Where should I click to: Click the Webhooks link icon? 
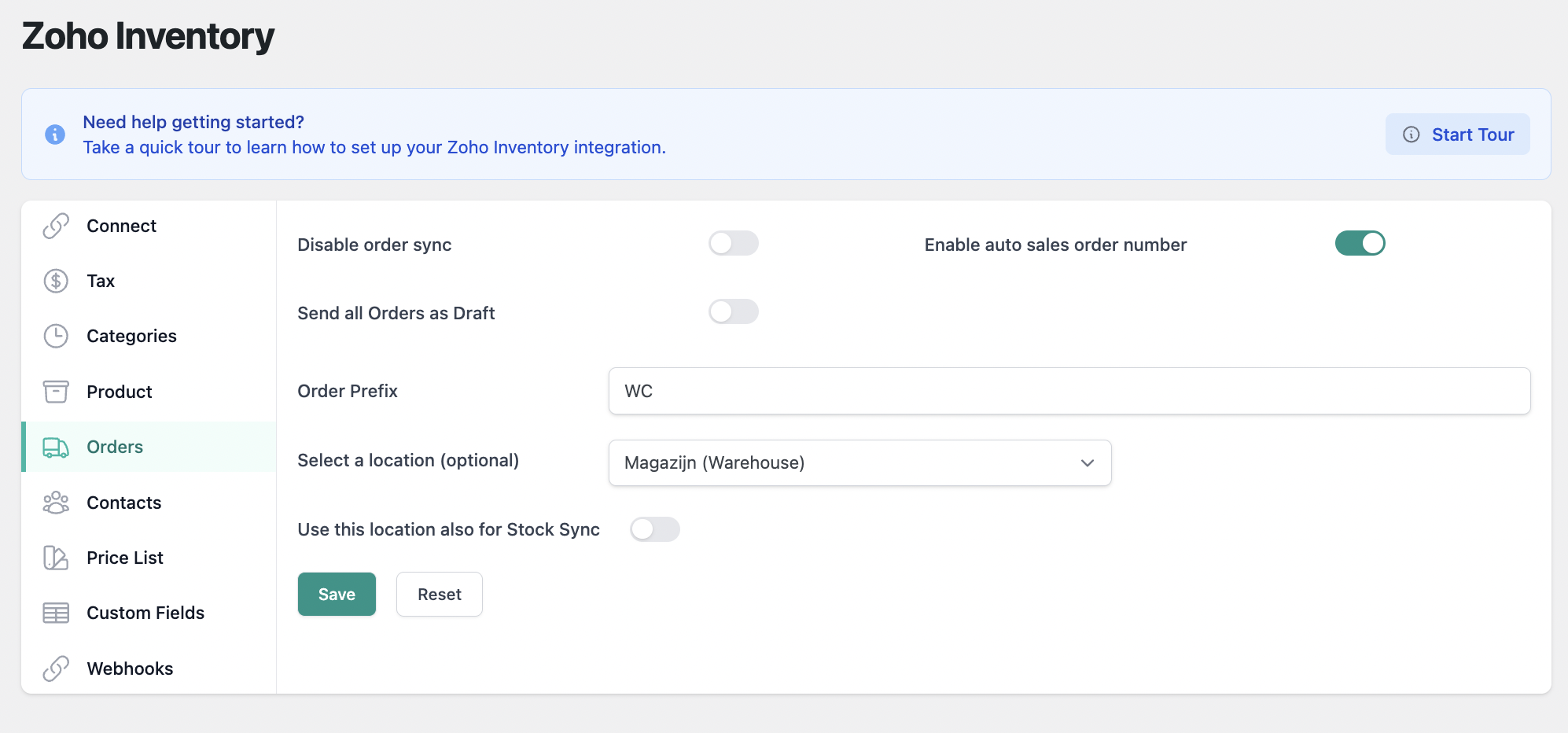coord(56,669)
